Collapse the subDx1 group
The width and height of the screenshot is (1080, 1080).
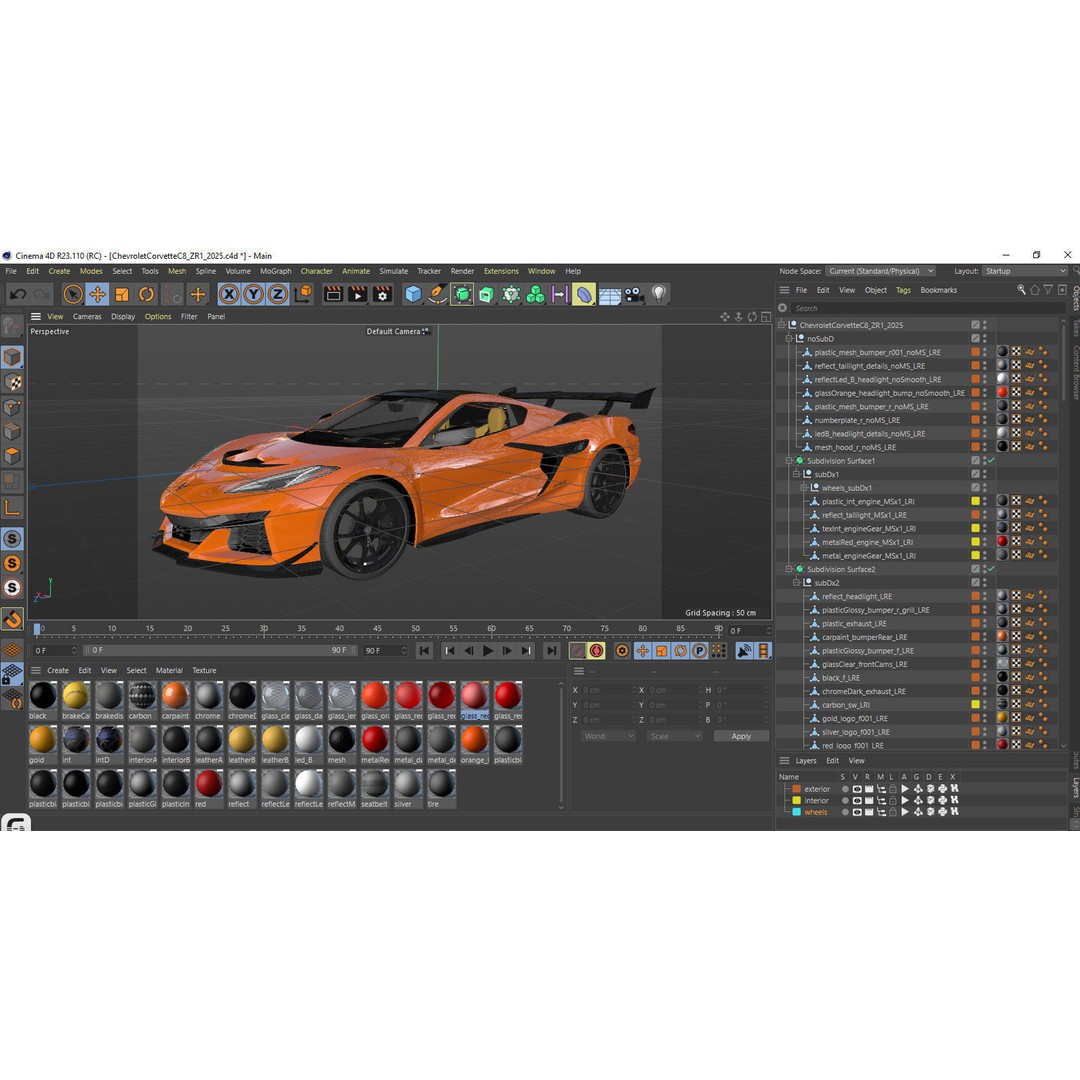[796, 475]
